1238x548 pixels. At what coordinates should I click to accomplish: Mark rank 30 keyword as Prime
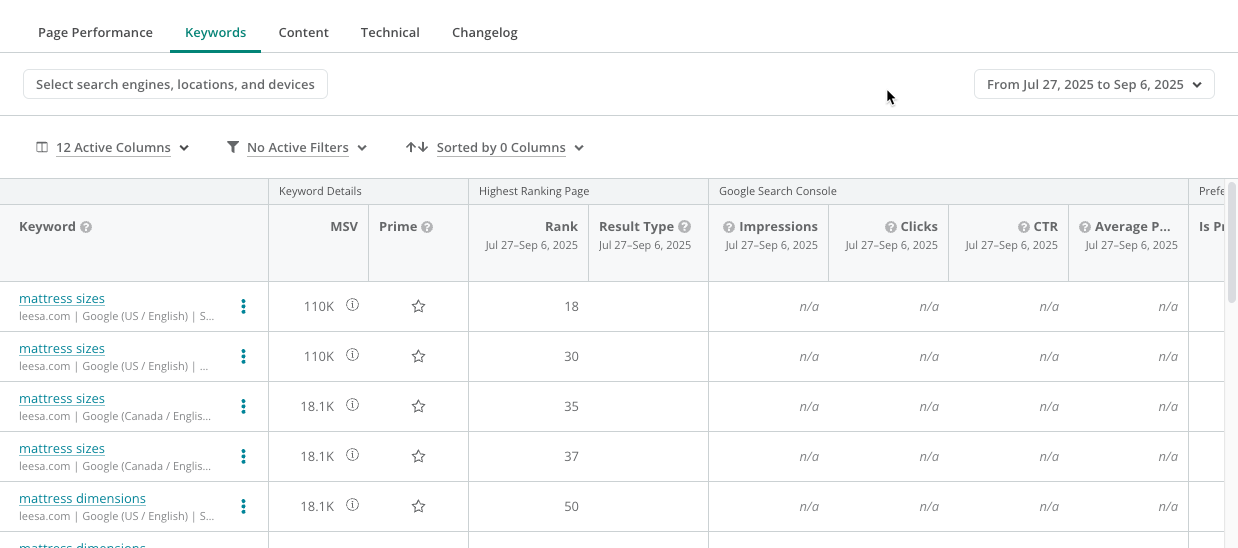click(418, 356)
